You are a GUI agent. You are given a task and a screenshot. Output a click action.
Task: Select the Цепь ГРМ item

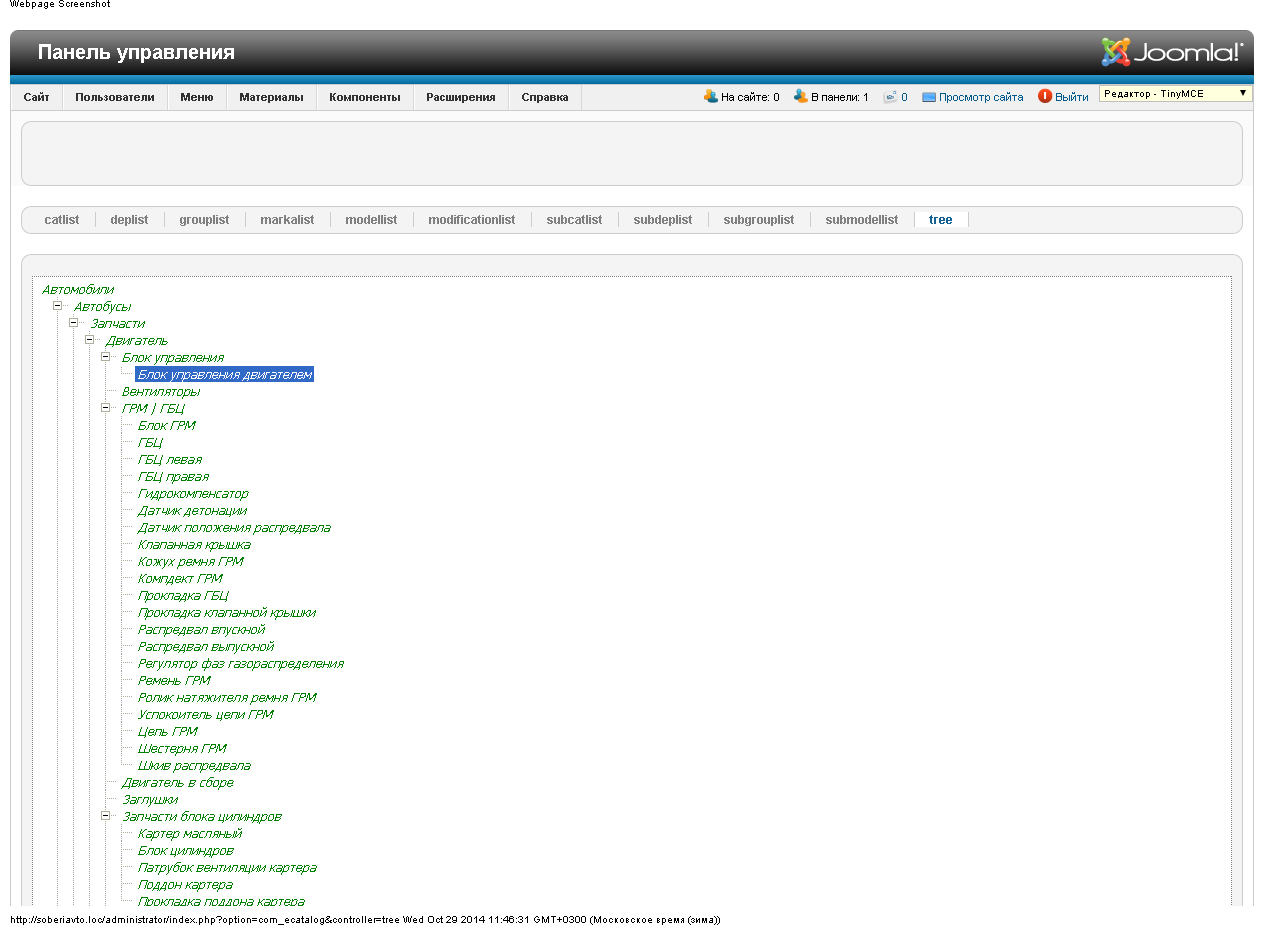pyautogui.click(x=167, y=731)
